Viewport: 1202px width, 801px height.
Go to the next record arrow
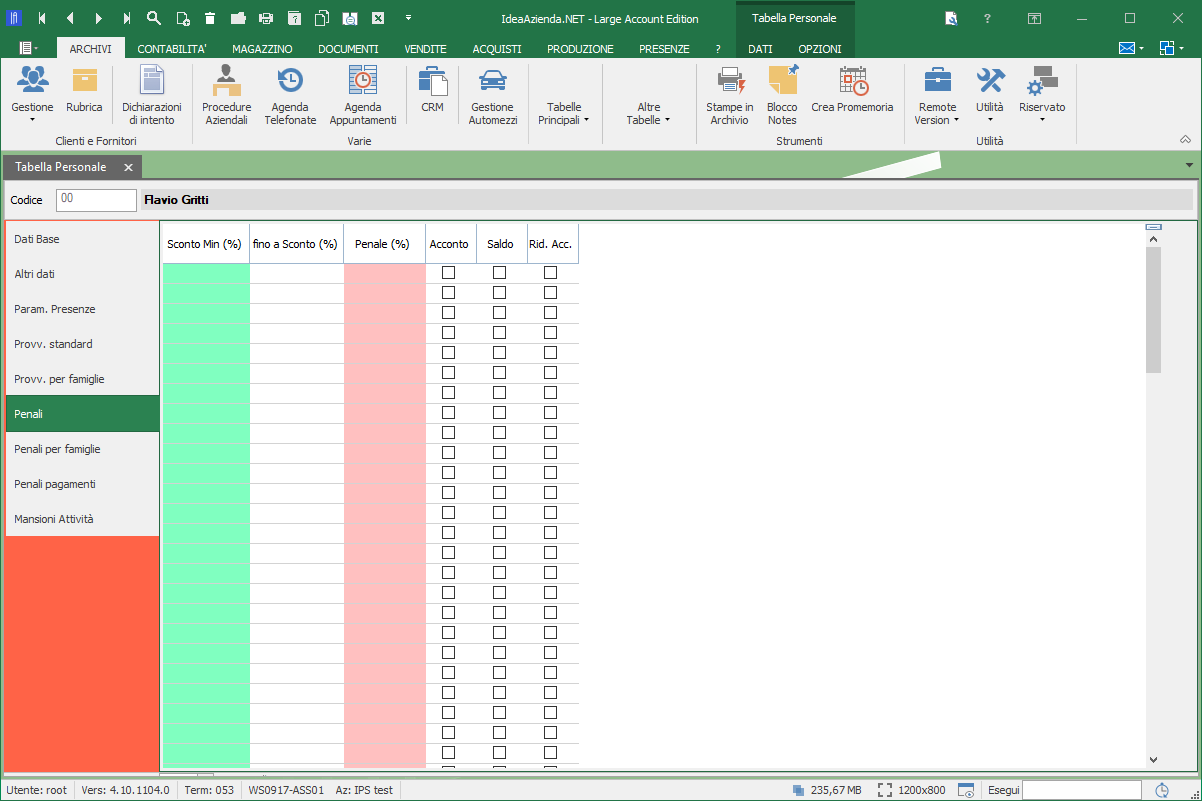pos(98,18)
